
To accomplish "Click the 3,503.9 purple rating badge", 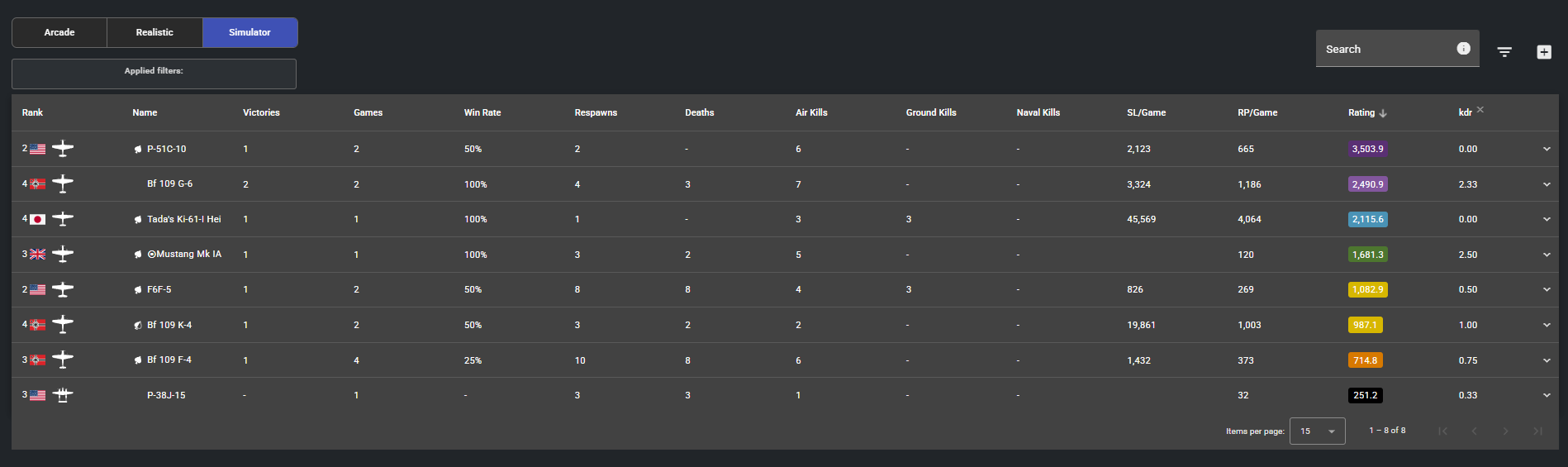I will 1366,149.
